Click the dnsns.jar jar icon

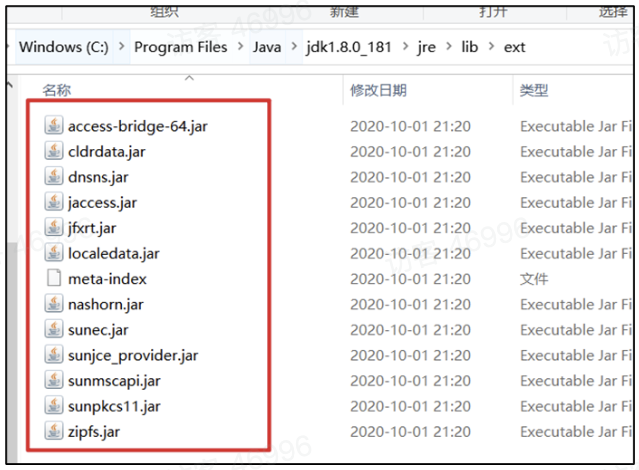54,177
